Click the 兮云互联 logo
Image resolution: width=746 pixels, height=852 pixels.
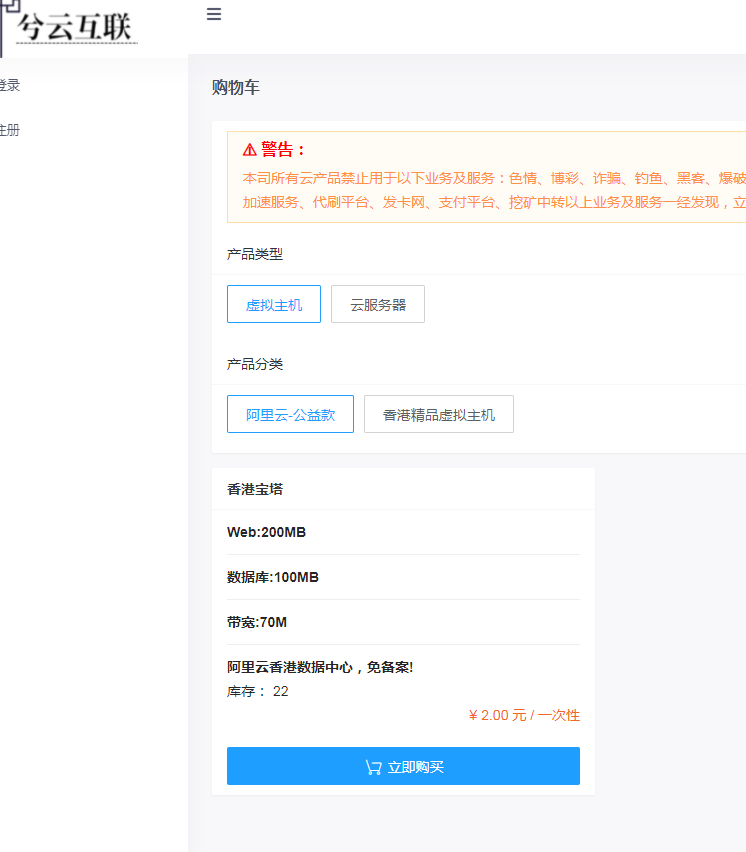[x=68, y=27]
